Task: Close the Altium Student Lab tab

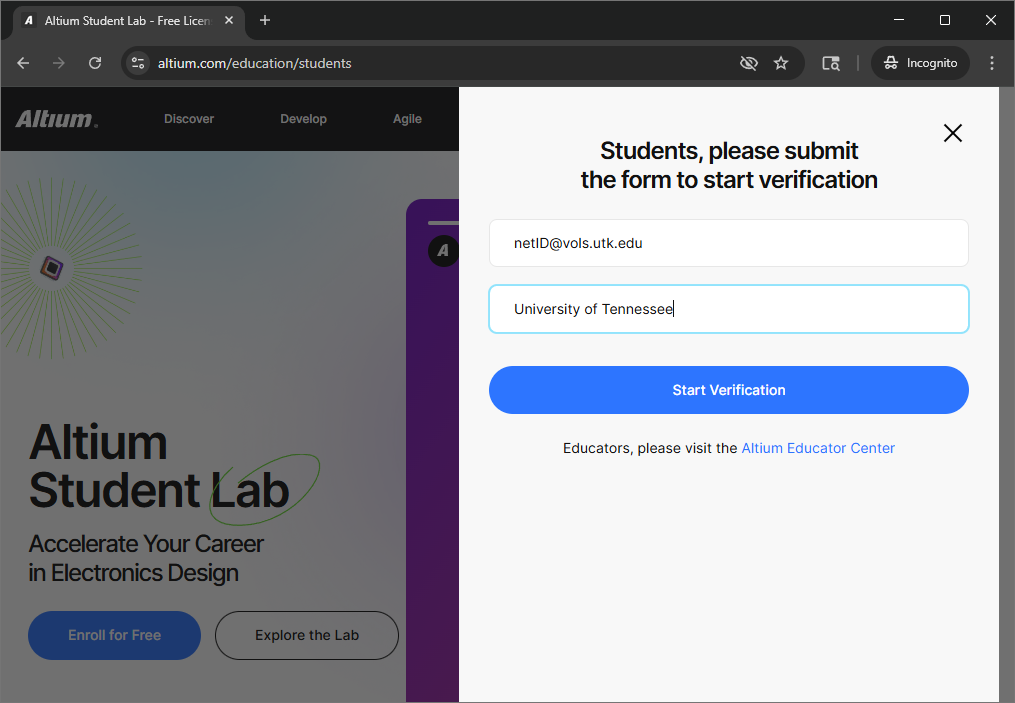Action: coord(228,20)
